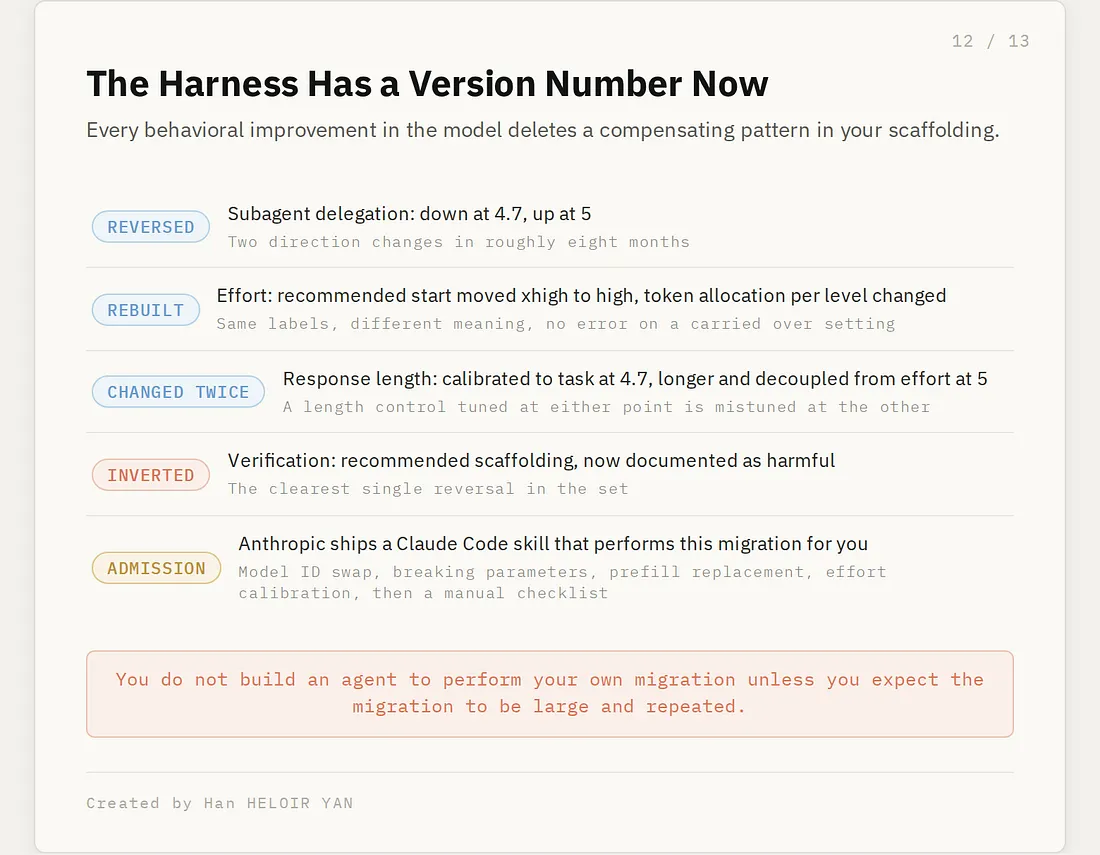Click the INVERTED badge

tap(151, 475)
